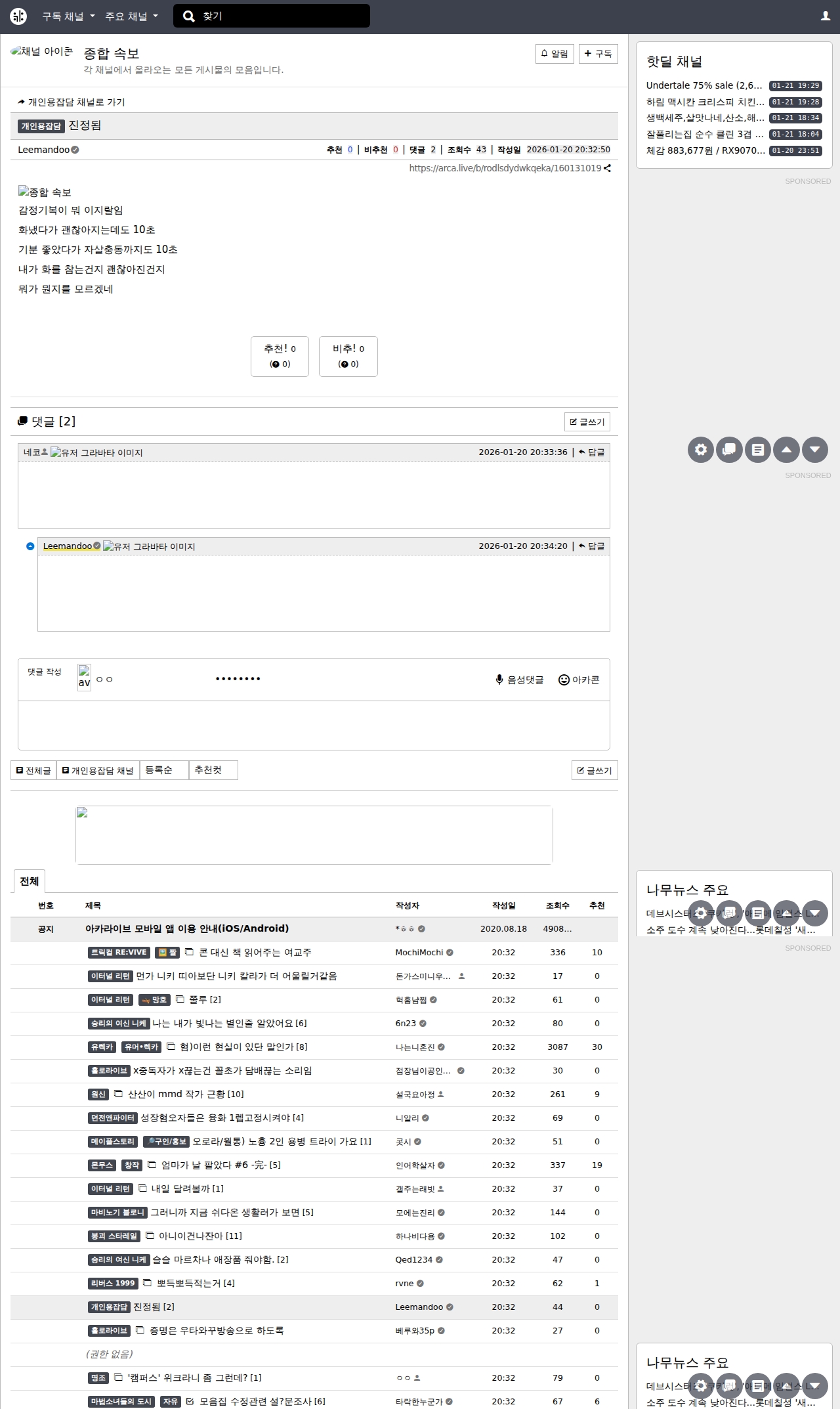Select the 전체글 list button
The width and height of the screenshot is (840, 1409).
pyautogui.click(x=33, y=770)
